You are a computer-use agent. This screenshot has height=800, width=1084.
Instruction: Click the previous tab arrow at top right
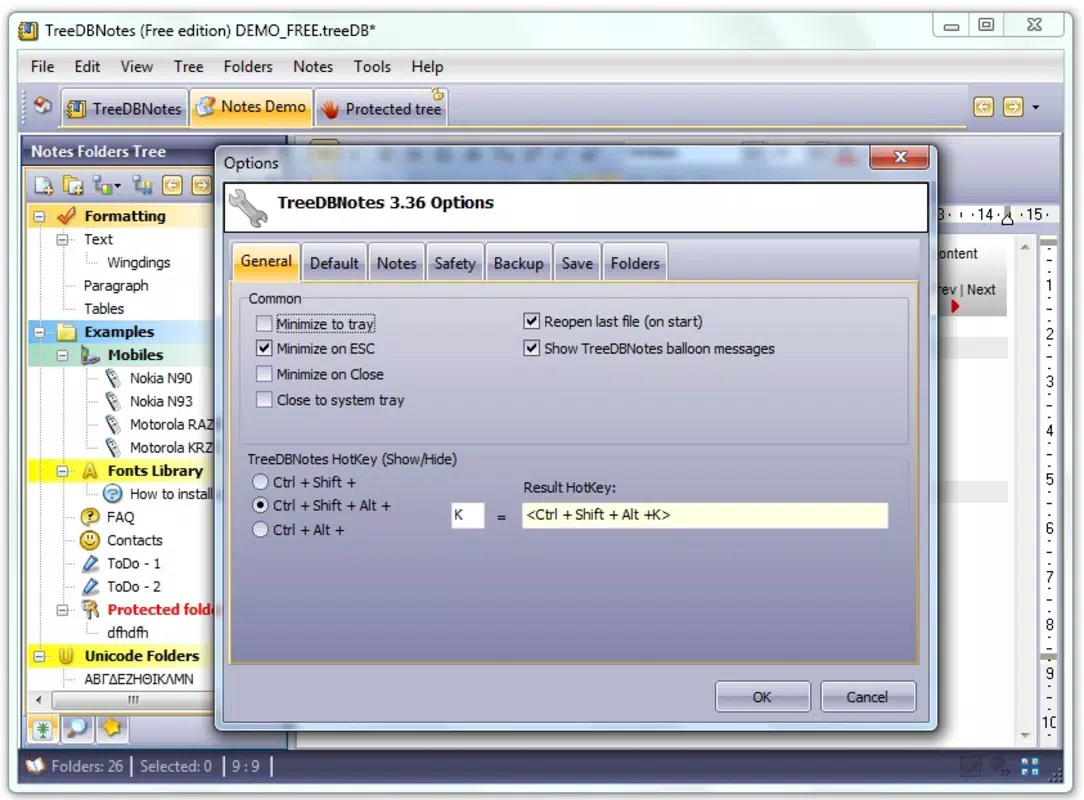(x=983, y=107)
